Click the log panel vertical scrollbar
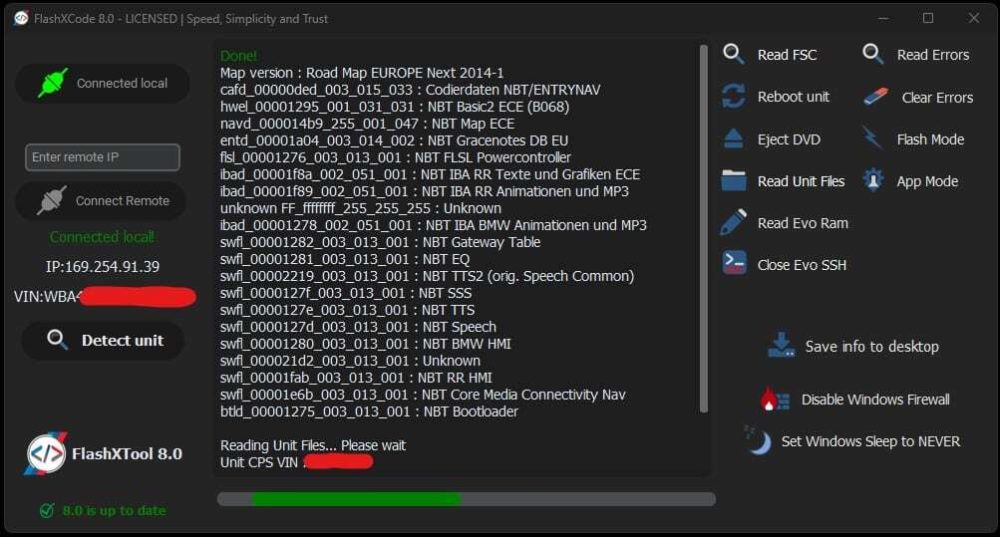Viewport: 1000px width, 537px height. [703, 228]
